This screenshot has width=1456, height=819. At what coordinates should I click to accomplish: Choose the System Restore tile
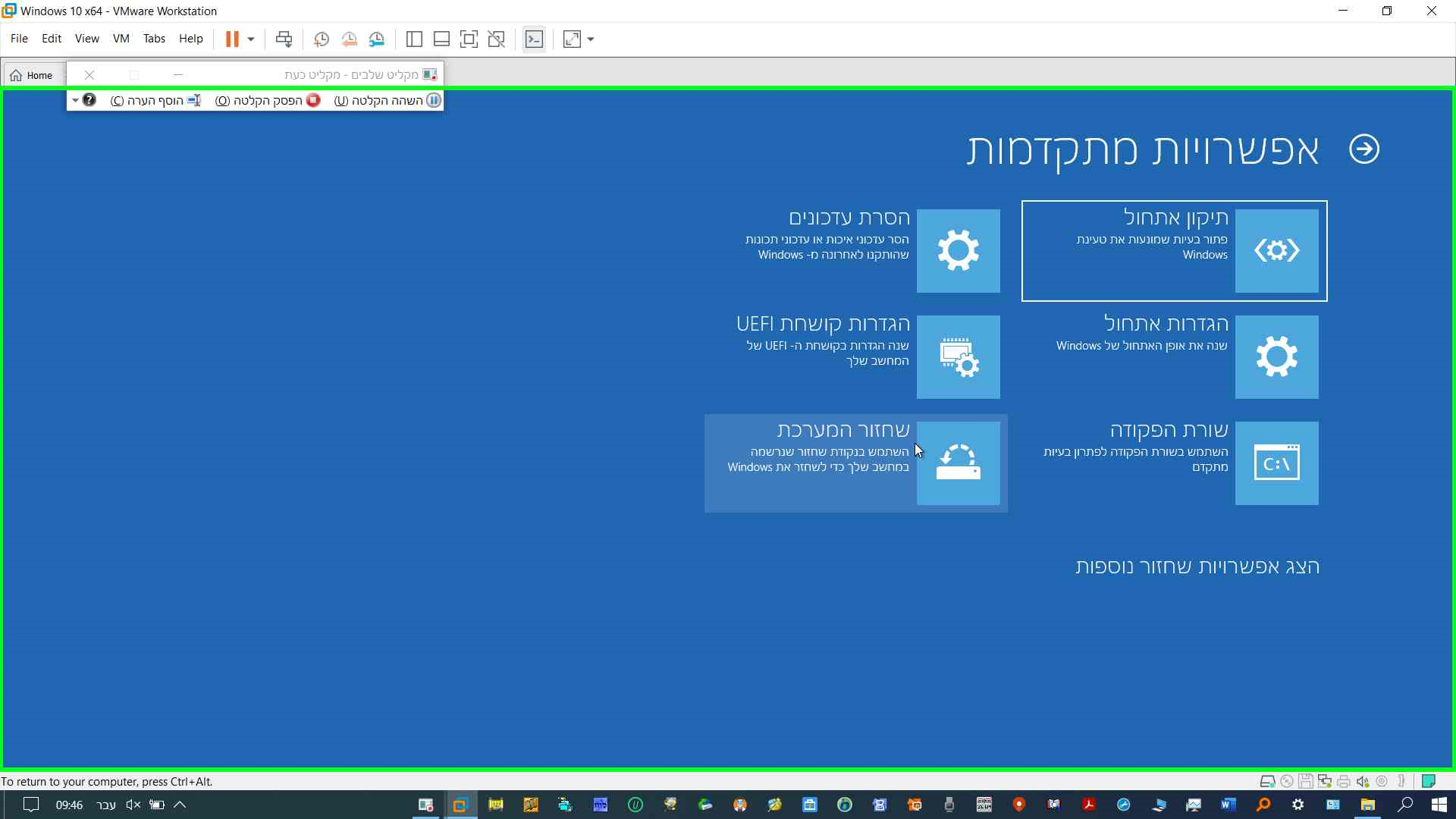tap(958, 463)
